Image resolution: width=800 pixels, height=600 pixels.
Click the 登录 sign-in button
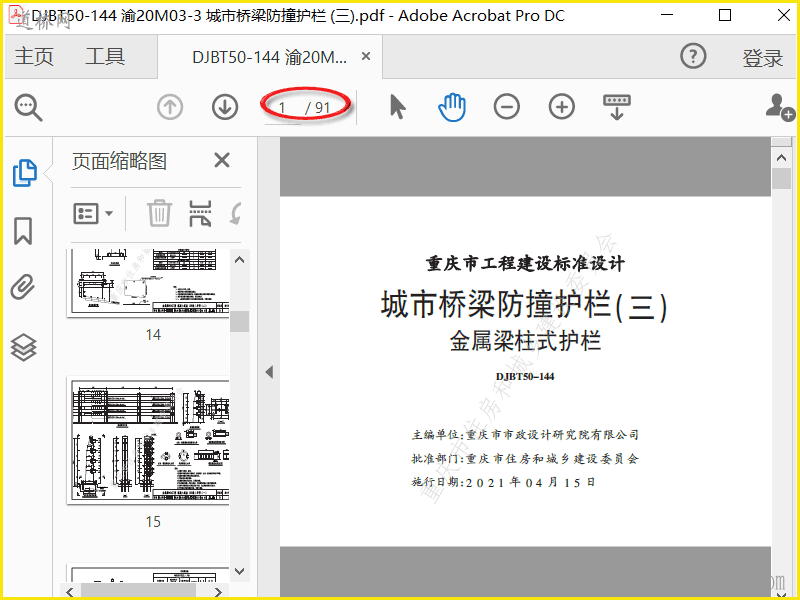[762, 58]
